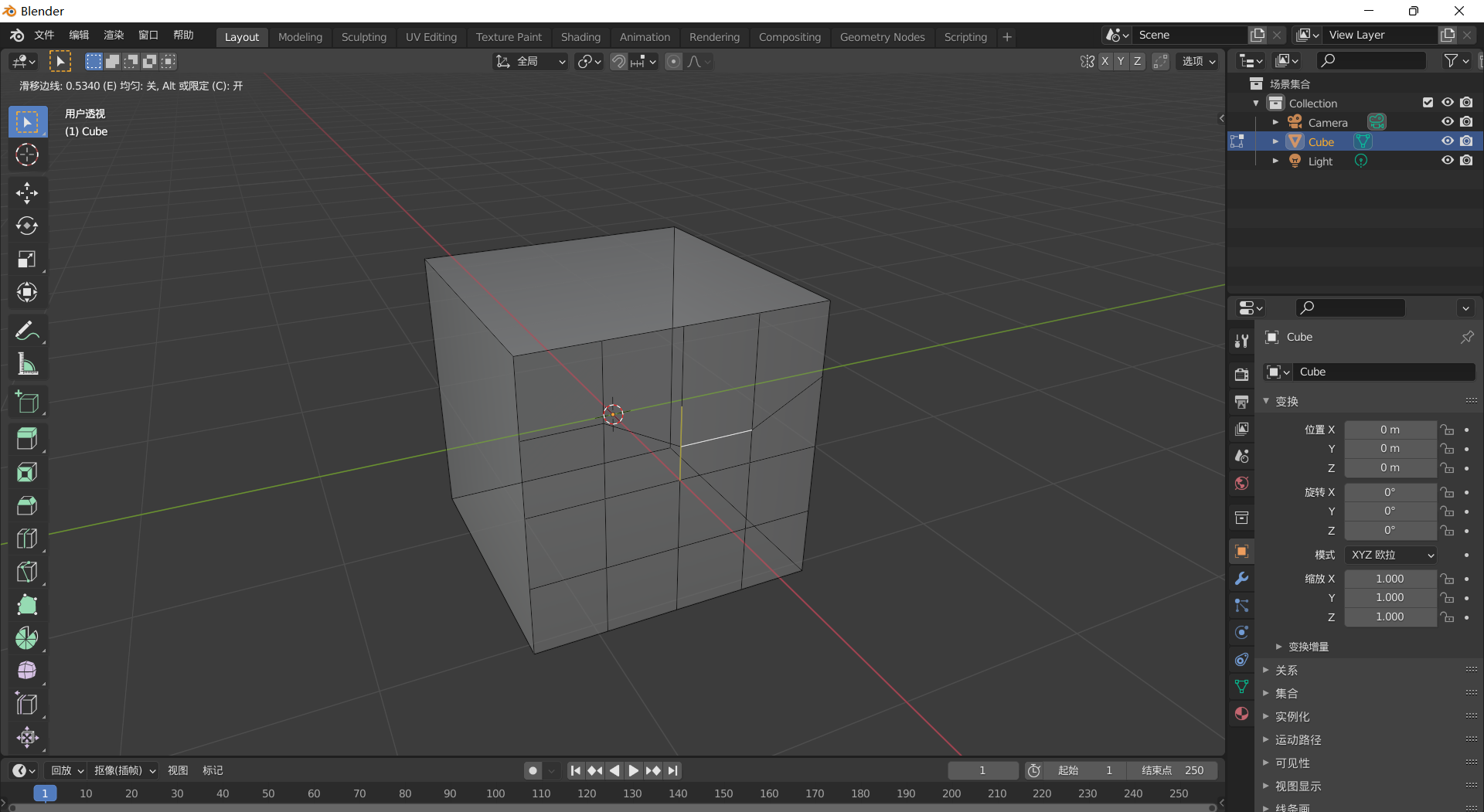Open the Material properties tab
This screenshot has width=1484, height=812.
click(x=1241, y=714)
